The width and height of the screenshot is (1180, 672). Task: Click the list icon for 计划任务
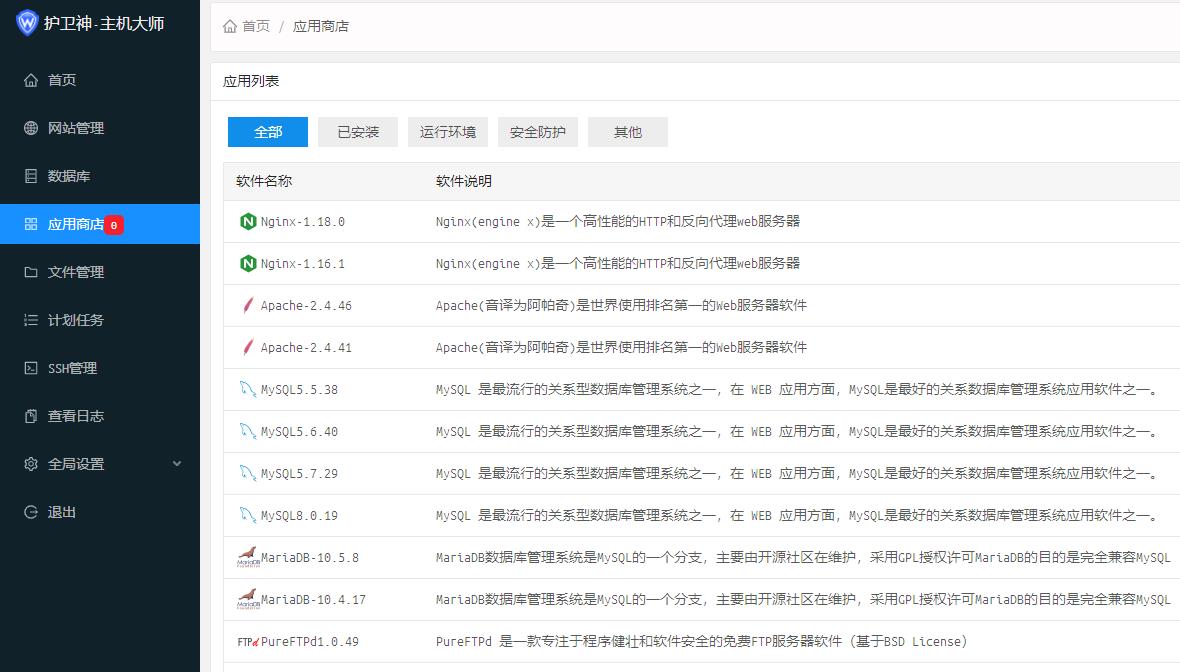pos(31,320)
